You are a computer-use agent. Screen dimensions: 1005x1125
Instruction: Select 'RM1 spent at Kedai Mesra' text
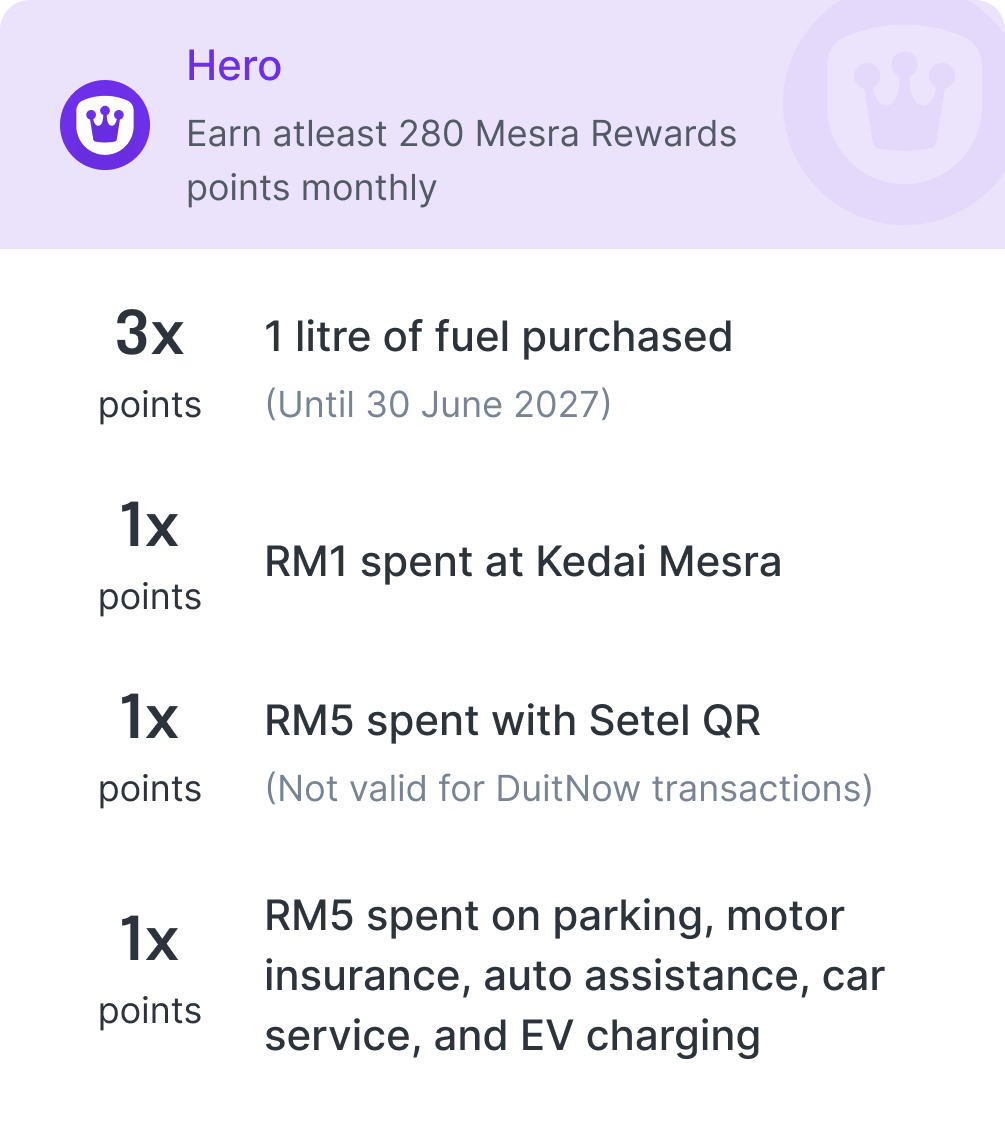click(x=523, y=561)
